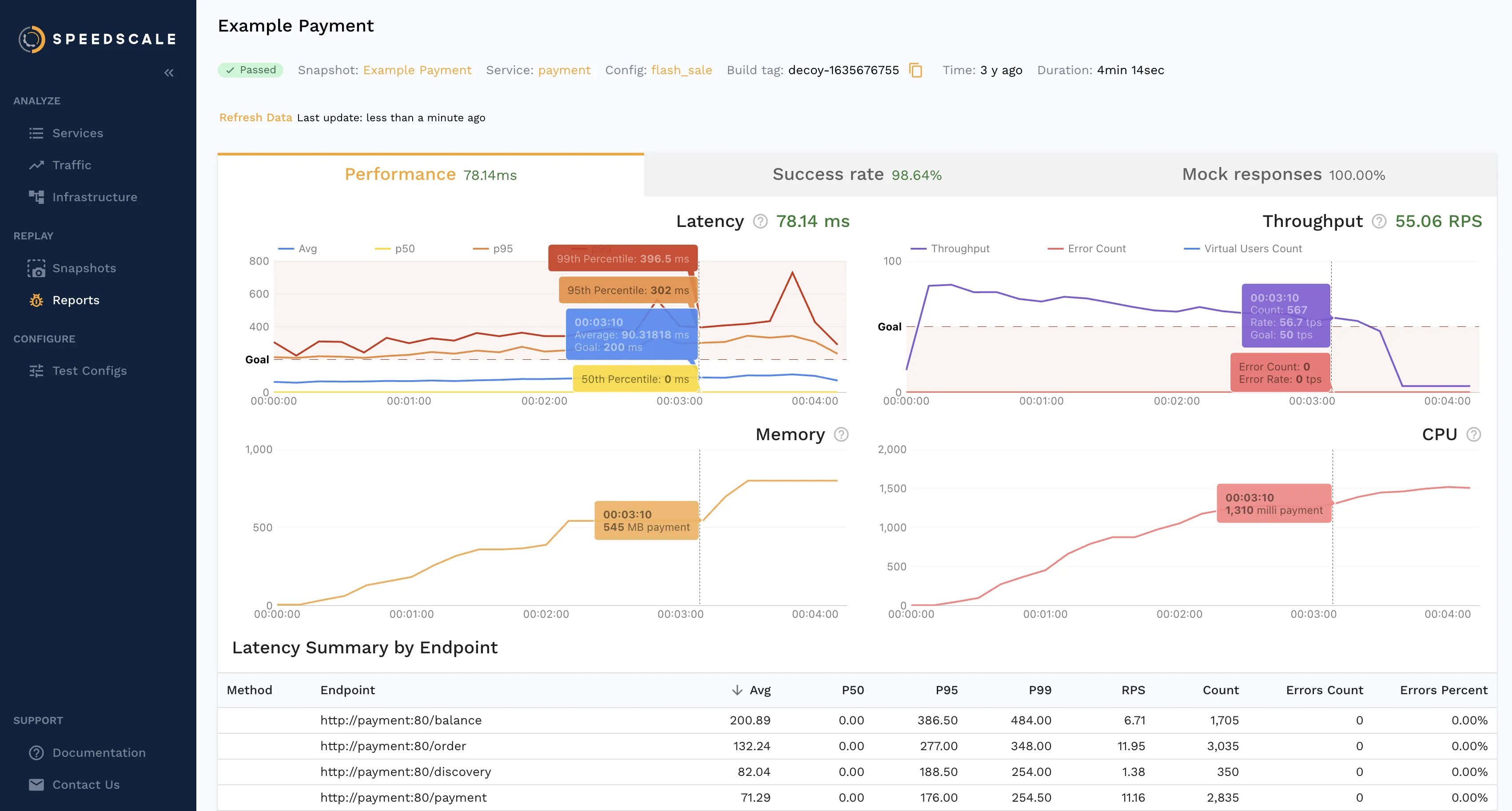Click the Refresh Data link

tap(256, 117)
